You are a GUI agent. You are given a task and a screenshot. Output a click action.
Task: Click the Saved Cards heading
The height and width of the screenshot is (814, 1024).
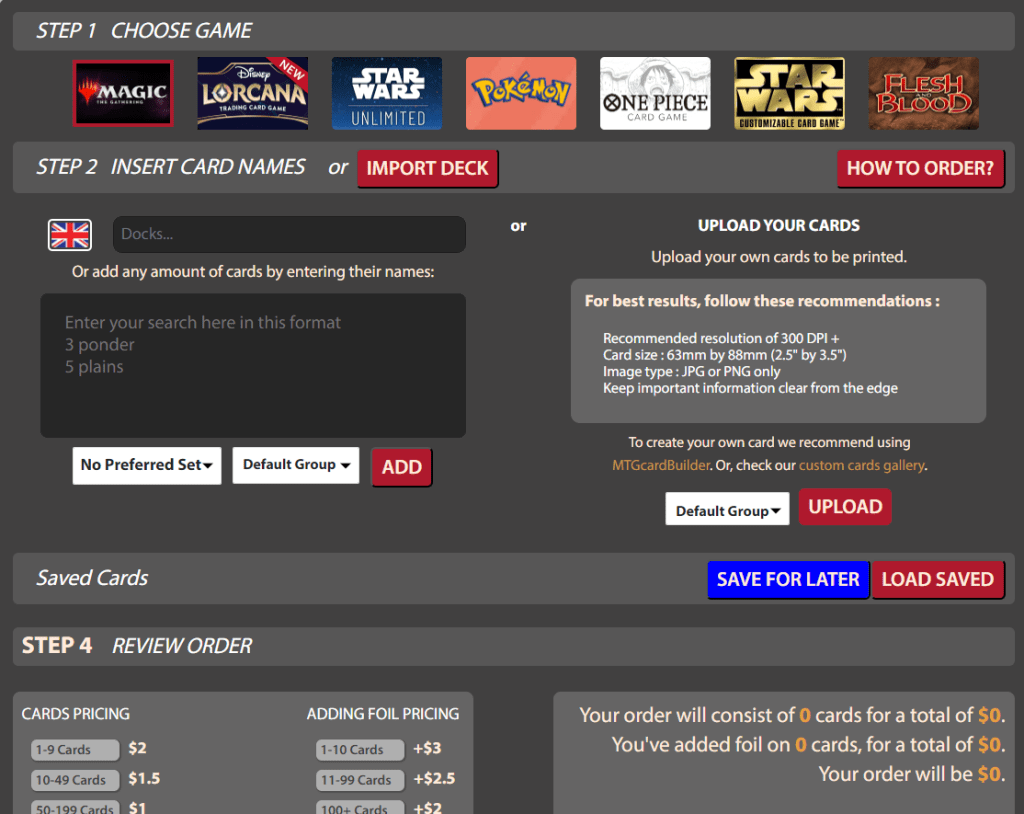point(92,578)
